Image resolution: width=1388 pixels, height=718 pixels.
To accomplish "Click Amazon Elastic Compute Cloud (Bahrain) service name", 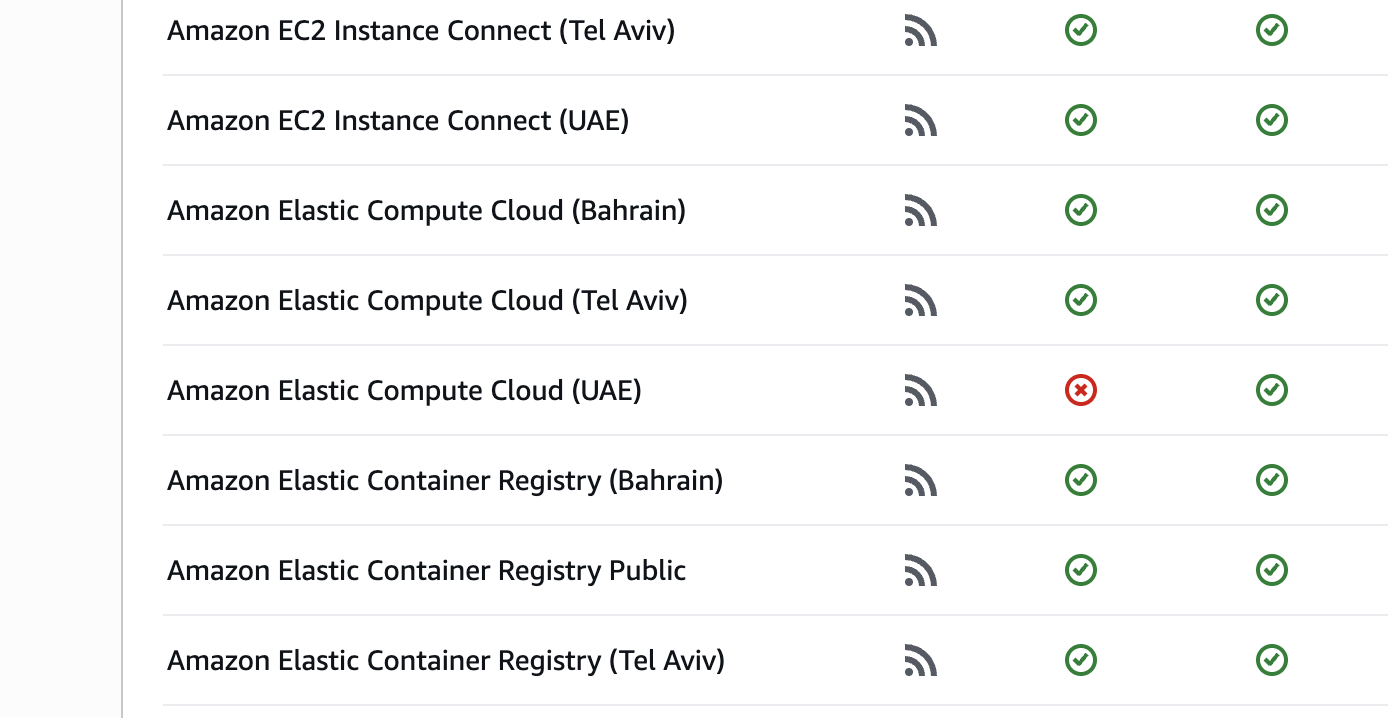I will [x=427, y=211].
